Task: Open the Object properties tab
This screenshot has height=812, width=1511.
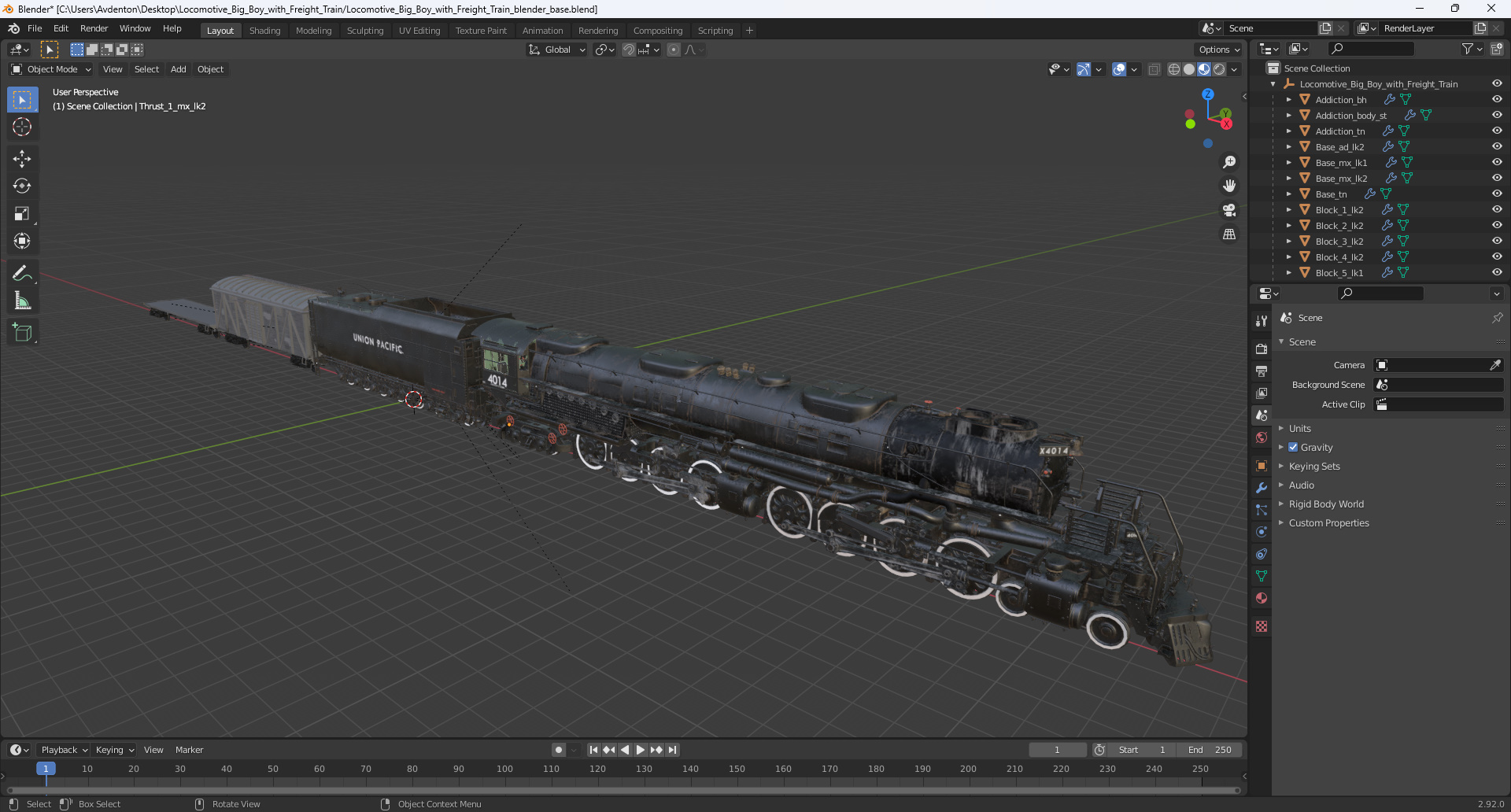Action: (1262, 466)
